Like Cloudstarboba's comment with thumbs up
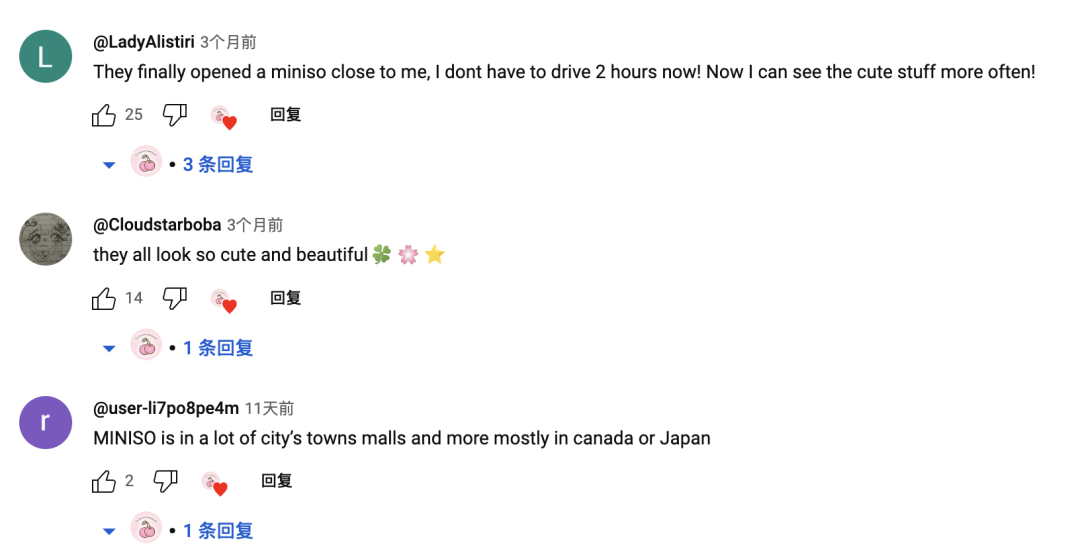1080x559 pixels. (x=104, y=298)
